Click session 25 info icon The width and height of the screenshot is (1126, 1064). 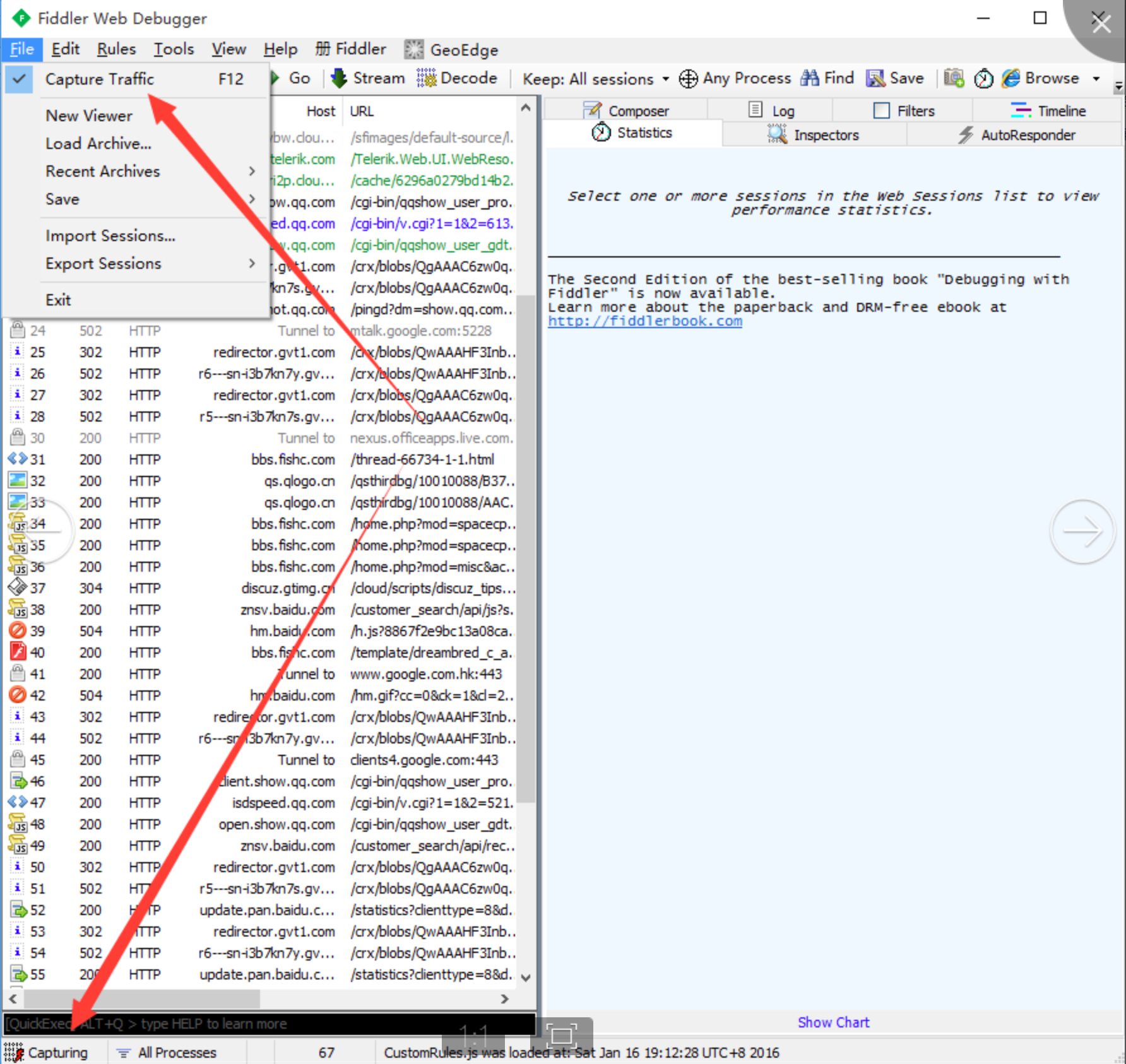[x=17, y=352]
